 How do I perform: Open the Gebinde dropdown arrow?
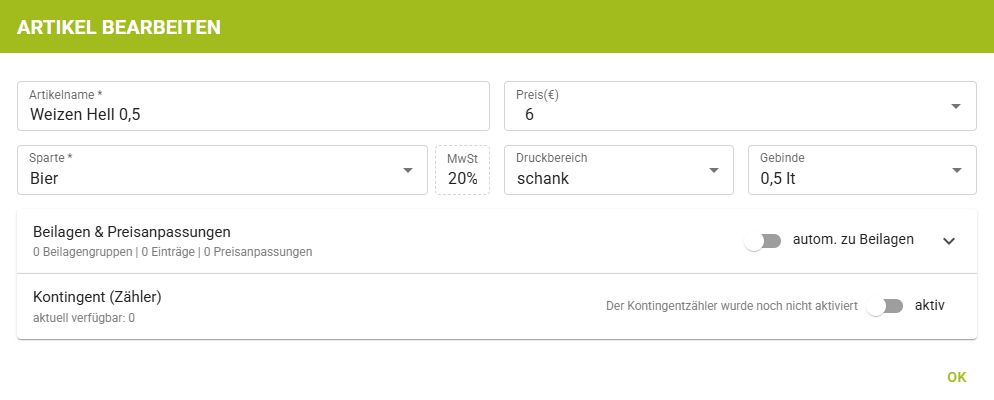pos(955,170)
